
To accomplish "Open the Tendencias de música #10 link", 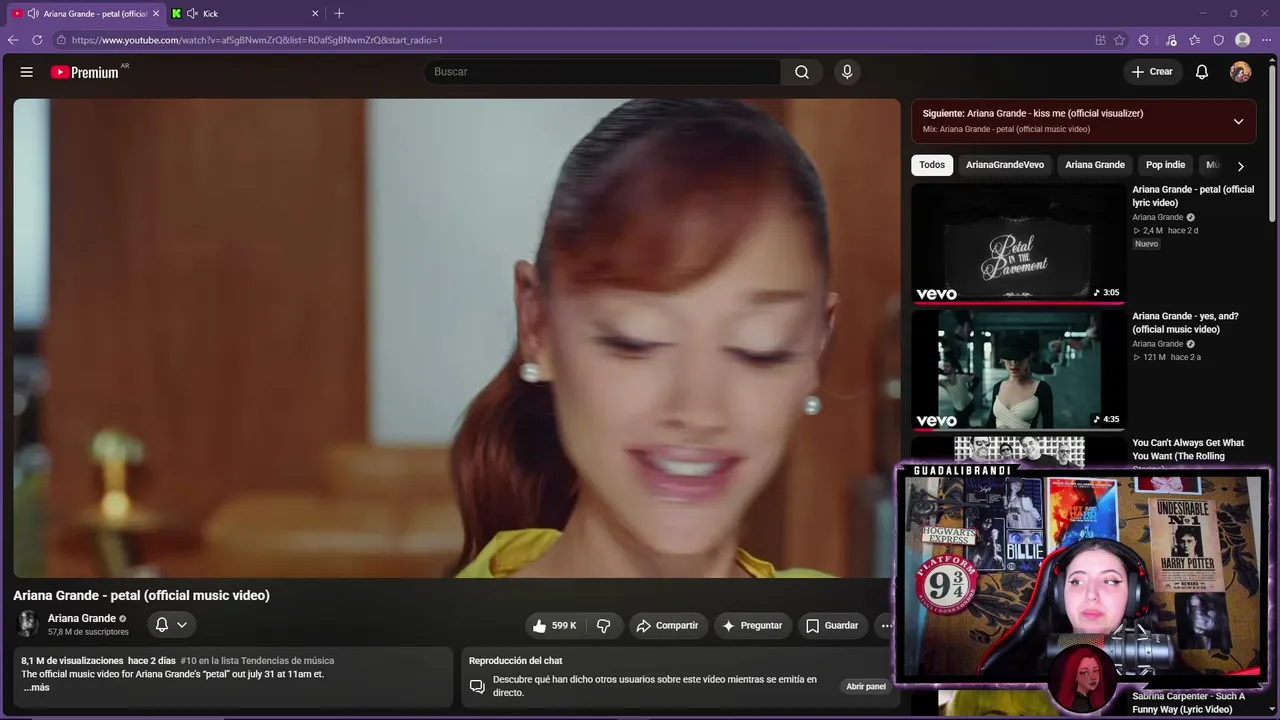I will pyautogui.click(x=257, y=661).
